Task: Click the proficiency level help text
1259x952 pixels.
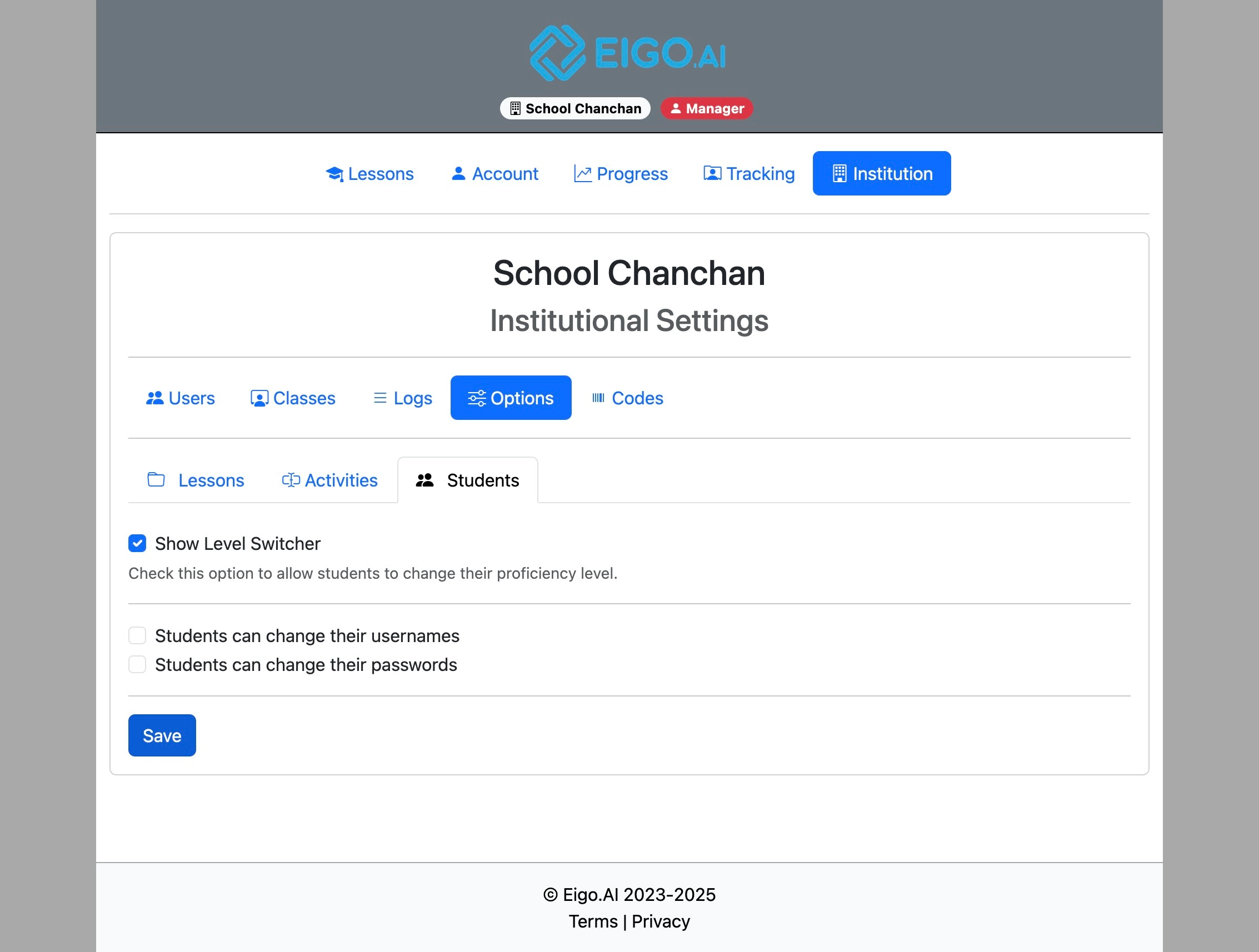Action: [x=373, y=573]
